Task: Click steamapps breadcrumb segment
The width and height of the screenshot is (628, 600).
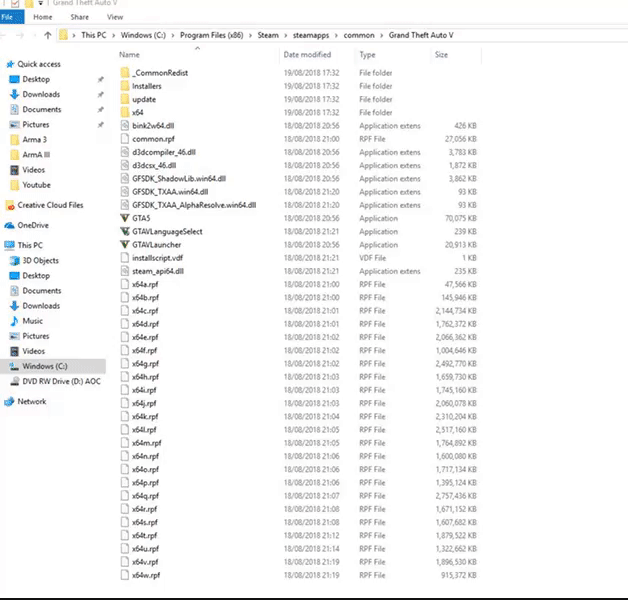Action: click(x=311, y=35)
